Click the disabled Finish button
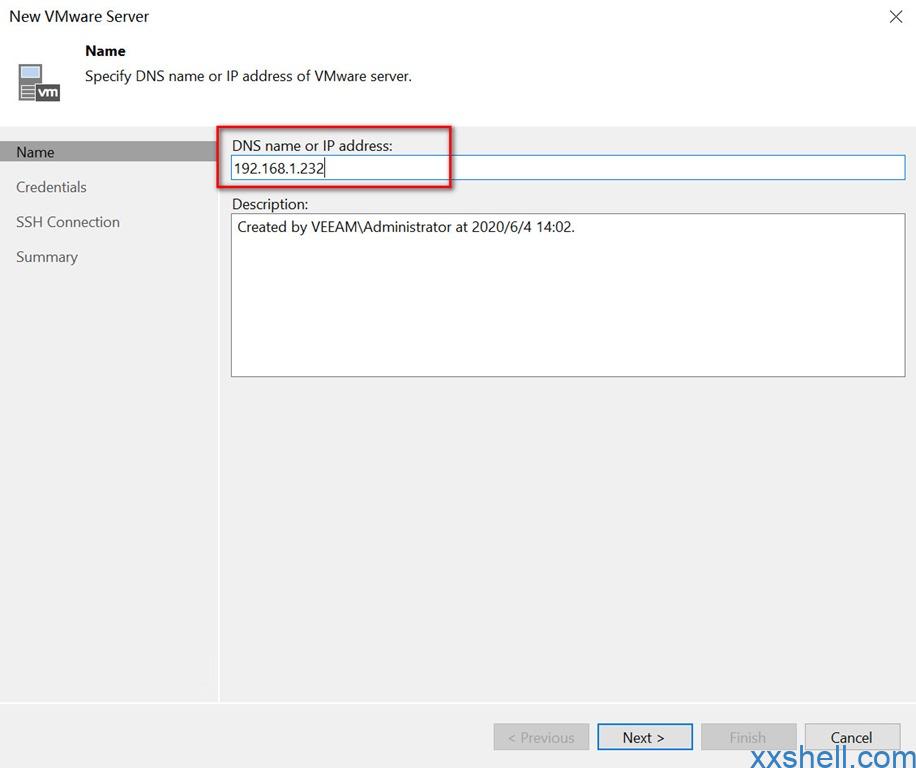Screen dimensions: 916x768 click(x=748, y=737)
